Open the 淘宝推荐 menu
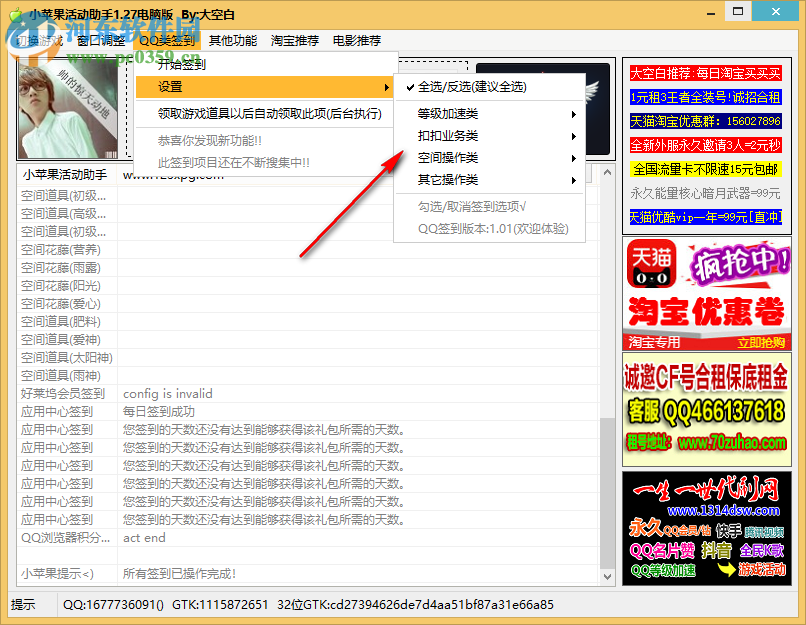Screen dimensions: 806x625 pos(295,41)
